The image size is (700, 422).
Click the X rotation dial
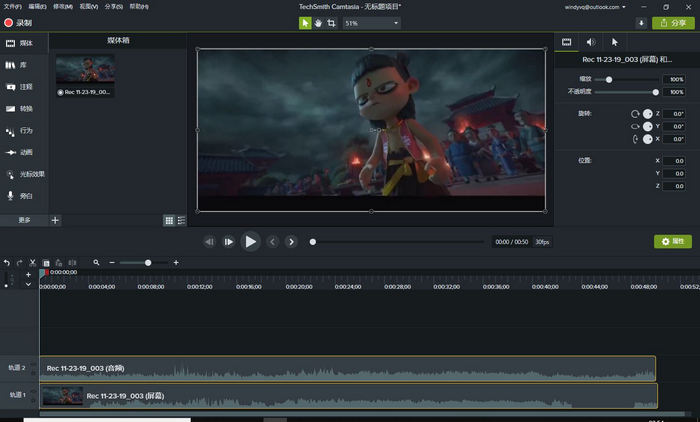[x=647, y=139]
